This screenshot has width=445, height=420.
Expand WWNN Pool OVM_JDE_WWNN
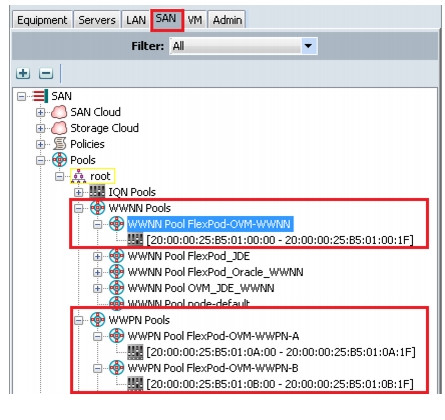98,288
